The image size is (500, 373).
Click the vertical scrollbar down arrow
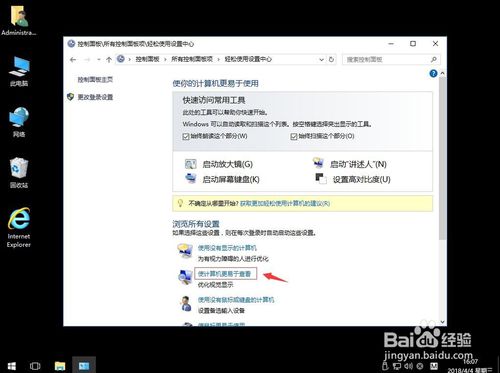(442, 322)
